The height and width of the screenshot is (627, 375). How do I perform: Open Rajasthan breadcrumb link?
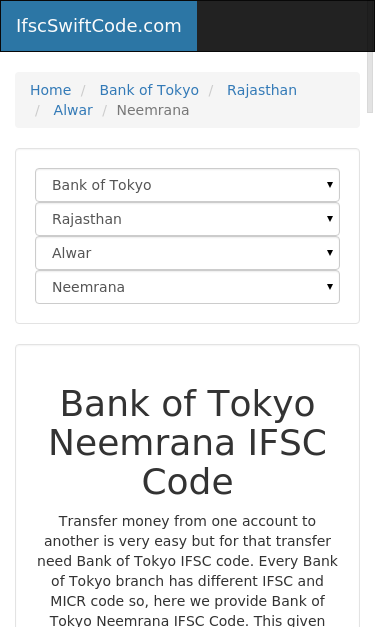pos(262,90)
